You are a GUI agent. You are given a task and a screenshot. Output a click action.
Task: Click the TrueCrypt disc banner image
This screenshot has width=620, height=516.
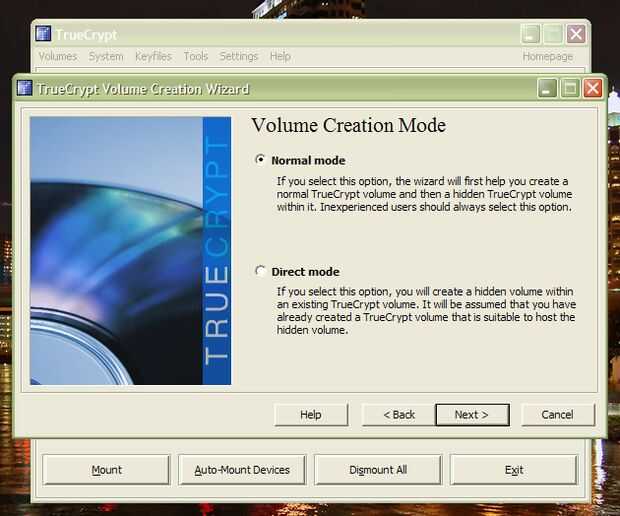point(130,251)
